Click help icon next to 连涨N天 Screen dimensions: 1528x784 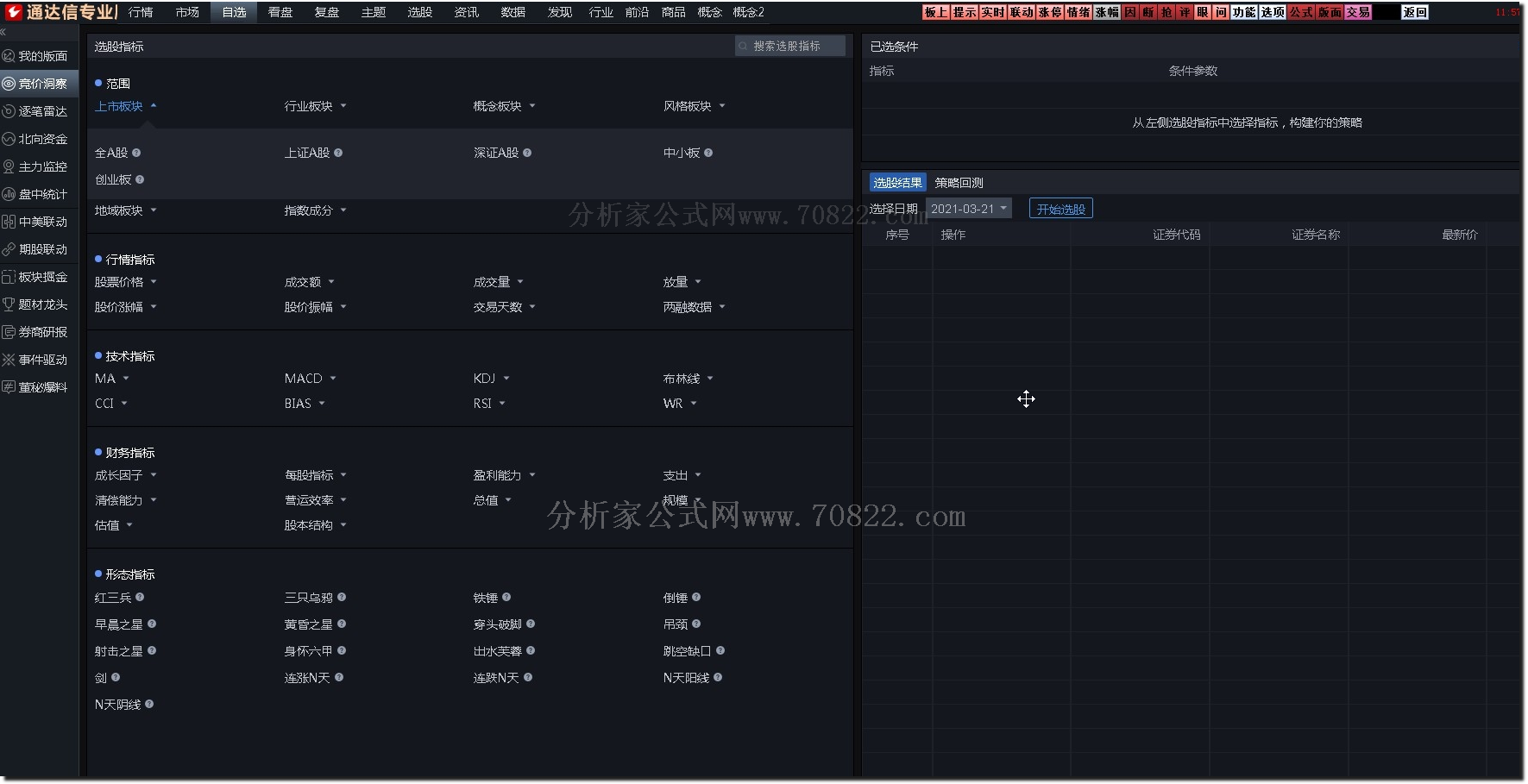click(x=339, y=677)
